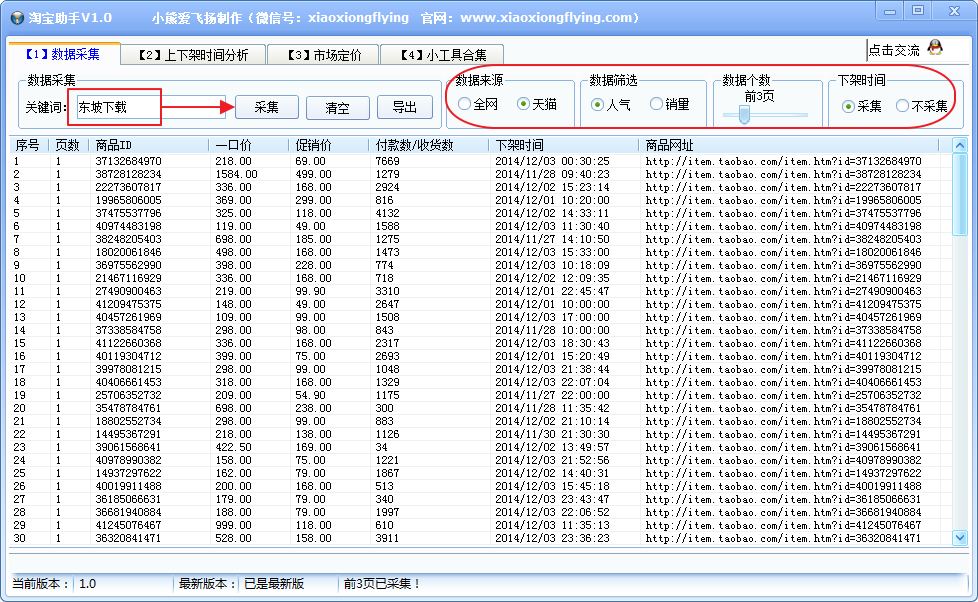Click the app globe icon in title bar
Screen dimensions: 978x602
click(x=17, y=18)
